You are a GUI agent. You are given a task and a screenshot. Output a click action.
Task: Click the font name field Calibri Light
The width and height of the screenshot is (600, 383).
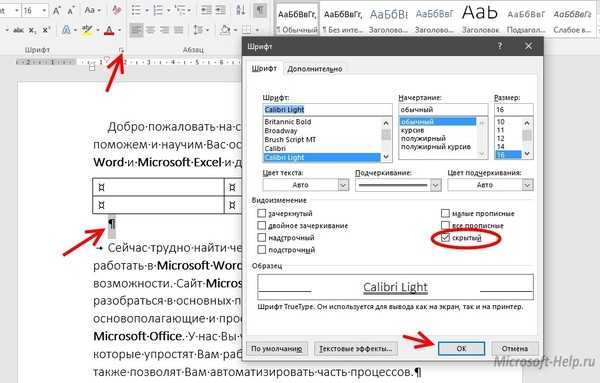[x=327, y=109]
